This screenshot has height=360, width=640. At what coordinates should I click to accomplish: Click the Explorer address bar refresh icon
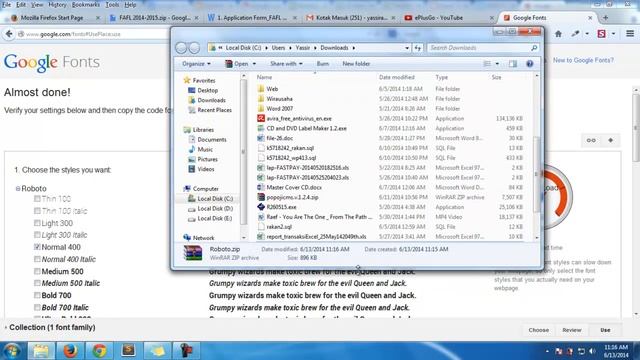(418, 48)
